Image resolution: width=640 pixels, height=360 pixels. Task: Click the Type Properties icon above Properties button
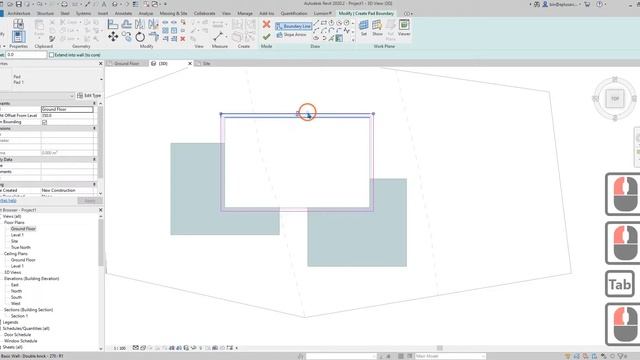18,24
